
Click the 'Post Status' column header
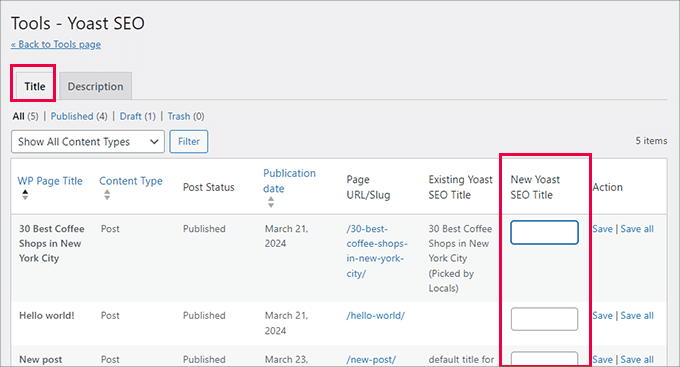[x=209, y=187]
